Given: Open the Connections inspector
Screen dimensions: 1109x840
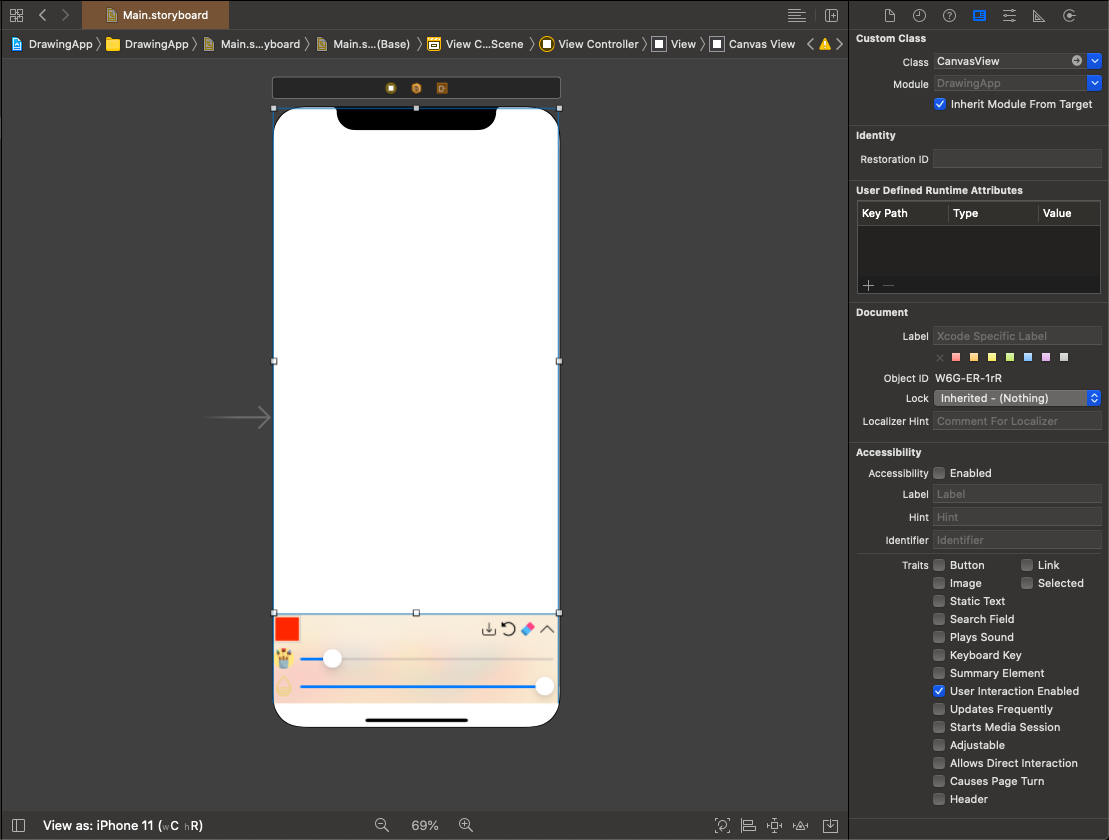Looking at the screenshot, I should [x=1068, y=16].
